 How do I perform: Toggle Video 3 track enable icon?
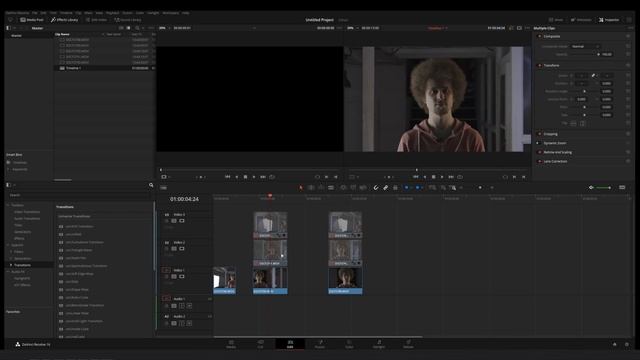pos(182,221)
